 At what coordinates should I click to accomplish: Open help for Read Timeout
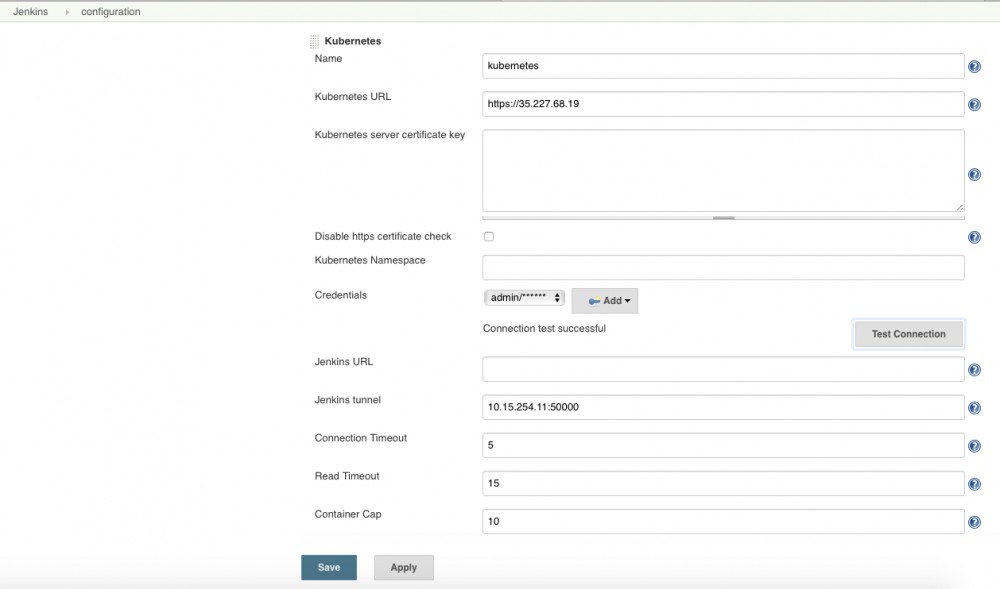point(974,483)
